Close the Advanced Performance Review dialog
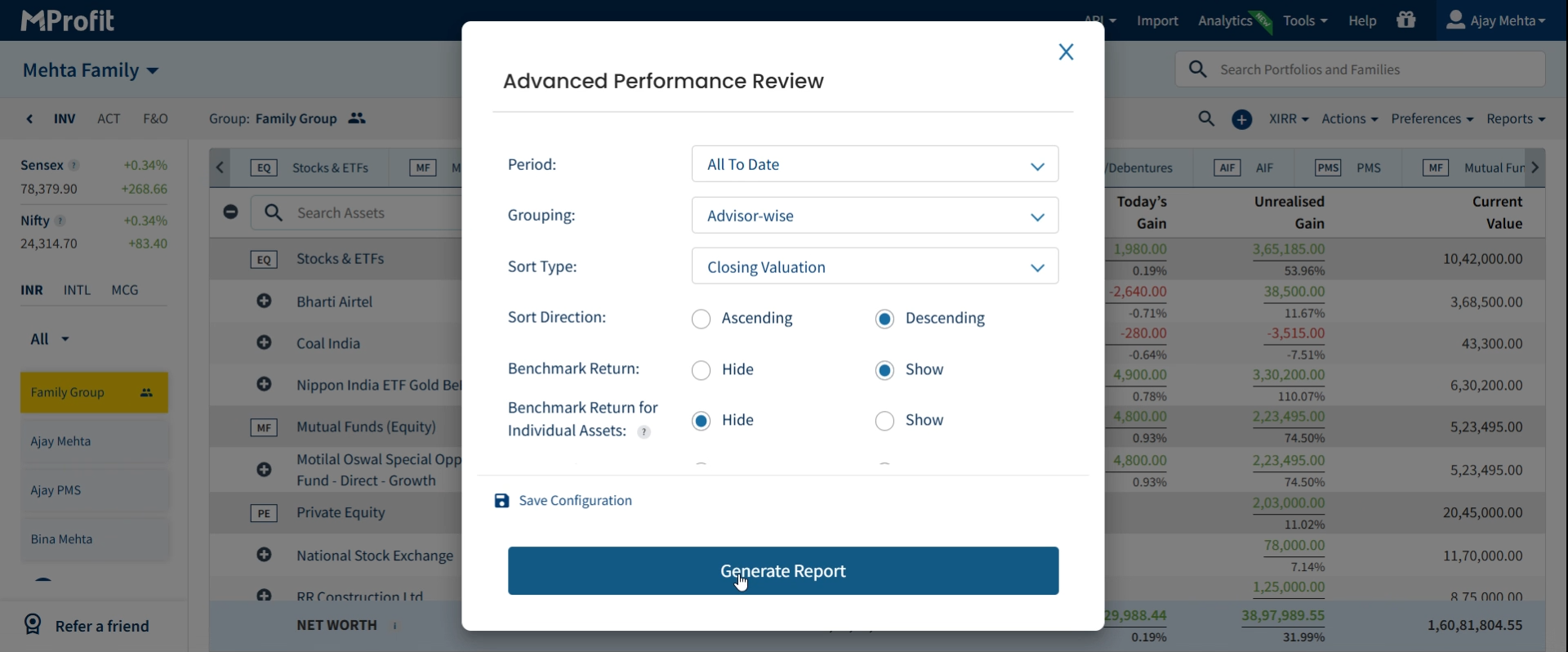The height and width of the screenshot is (652, 1568). pyautogui.click(x=1066, y=52)
